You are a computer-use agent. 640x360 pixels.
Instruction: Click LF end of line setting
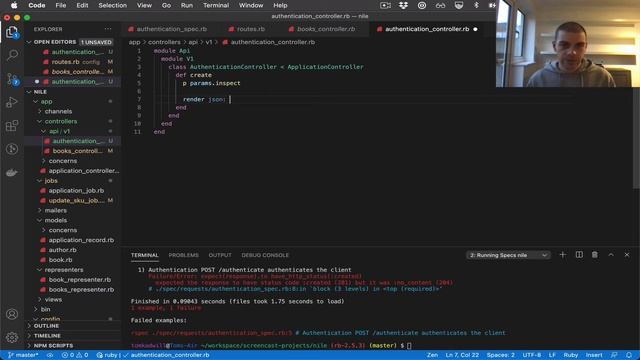552,355
